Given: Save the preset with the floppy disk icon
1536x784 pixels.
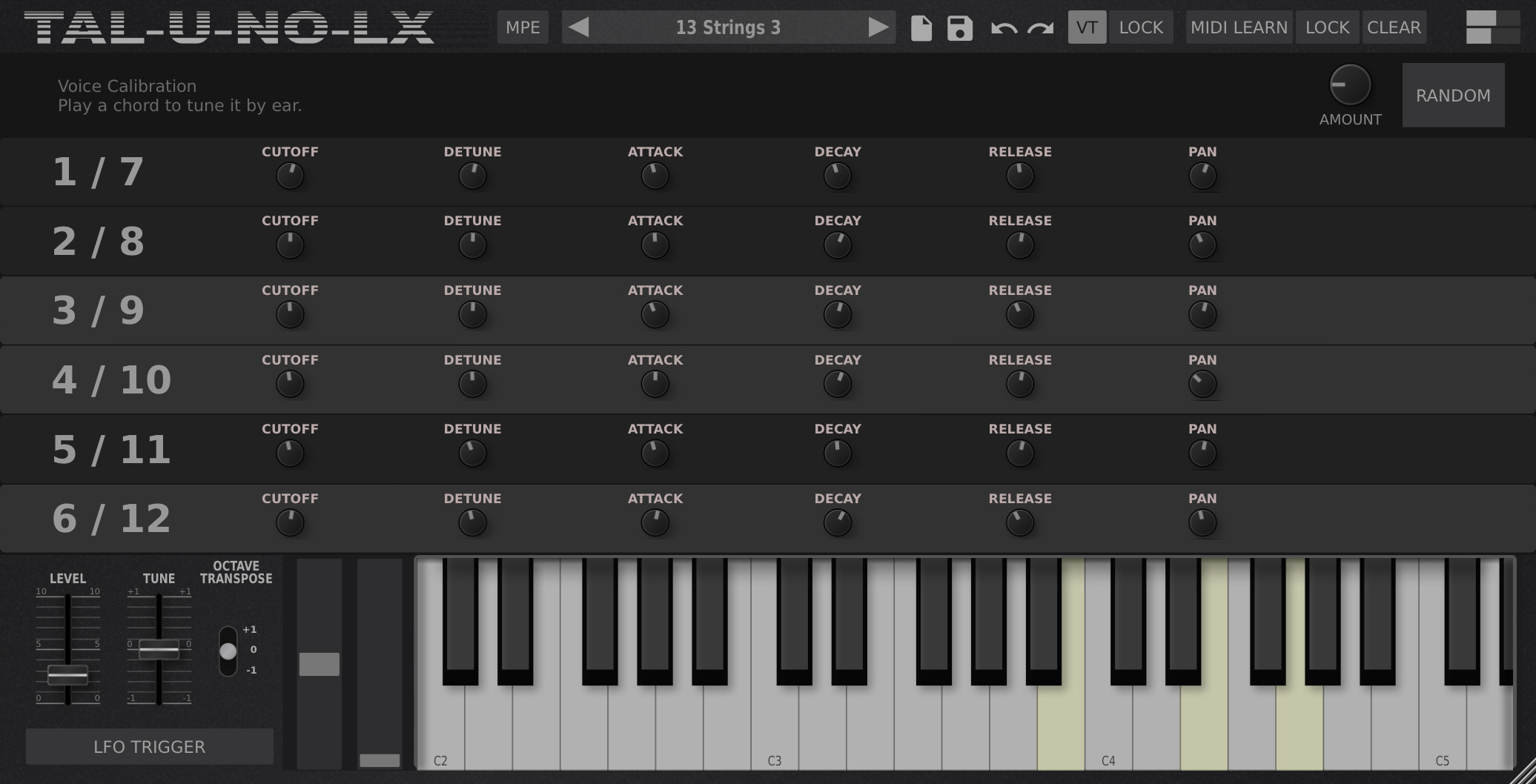Looking at the screenshot, I should pyautogui.click(x=959, y=28).
